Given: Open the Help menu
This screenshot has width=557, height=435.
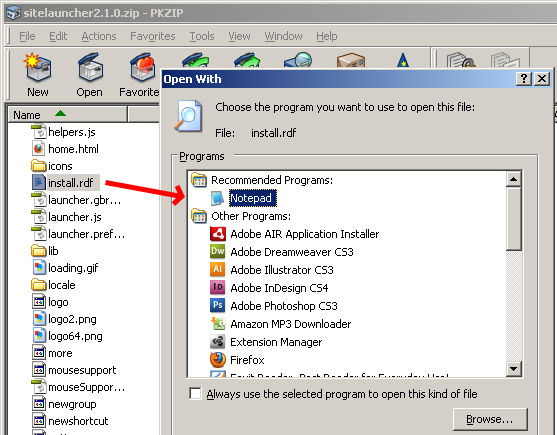Looking at the screenshot, I should [327, 36].
